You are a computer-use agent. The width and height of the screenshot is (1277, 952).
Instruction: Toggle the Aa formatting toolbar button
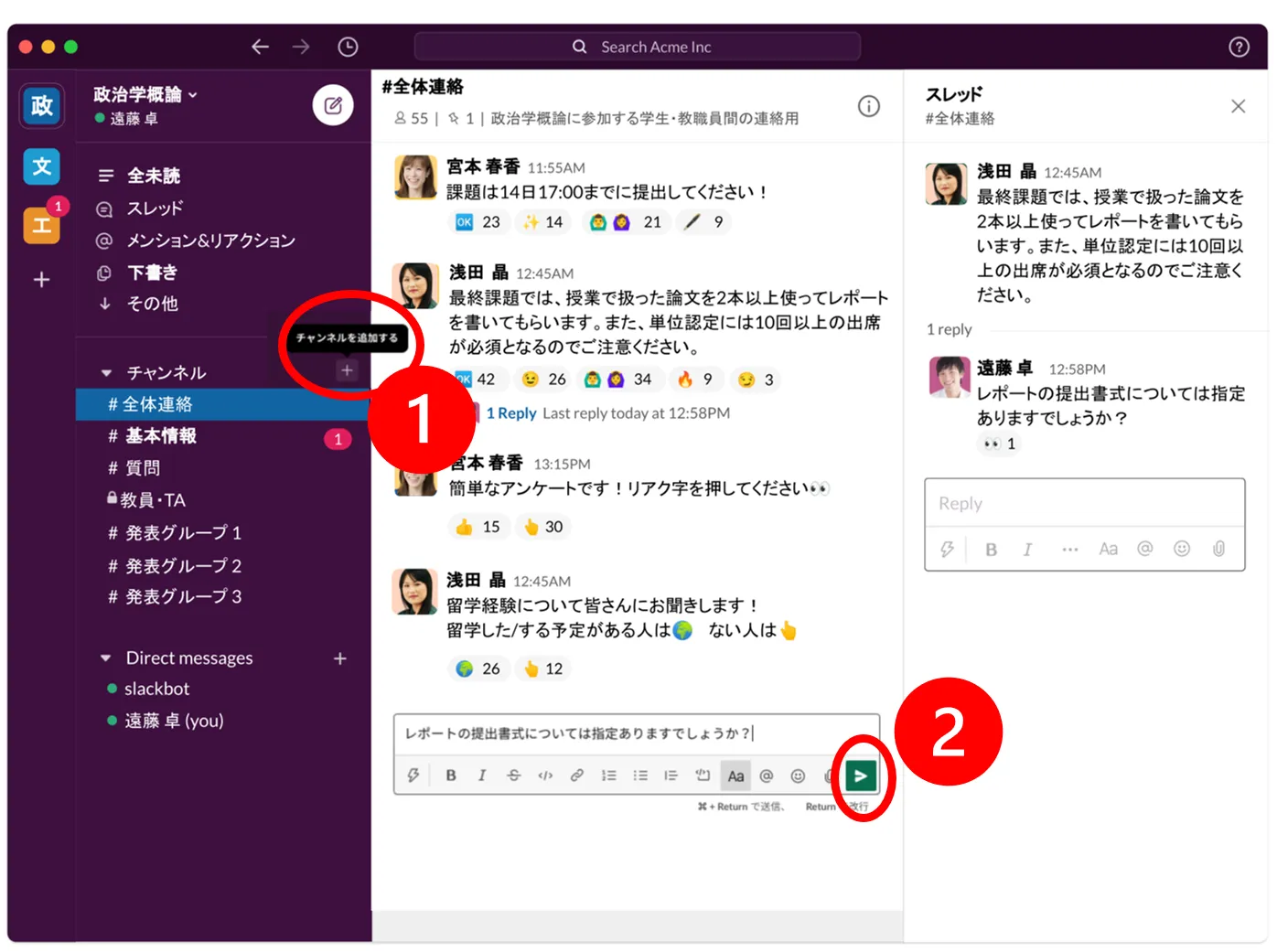pos(735,776)
